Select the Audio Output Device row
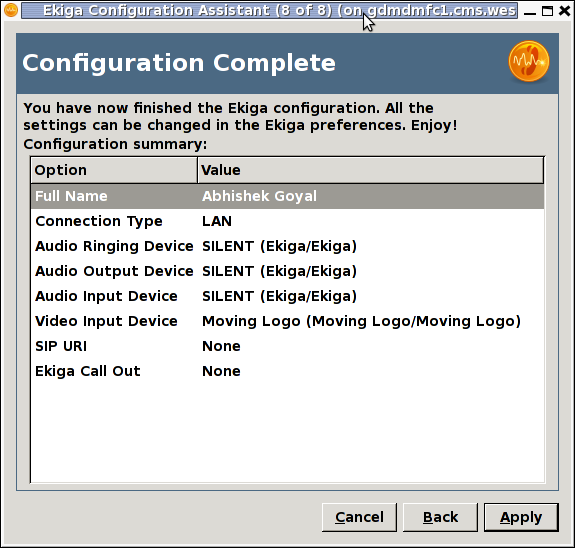 [288, 271]
